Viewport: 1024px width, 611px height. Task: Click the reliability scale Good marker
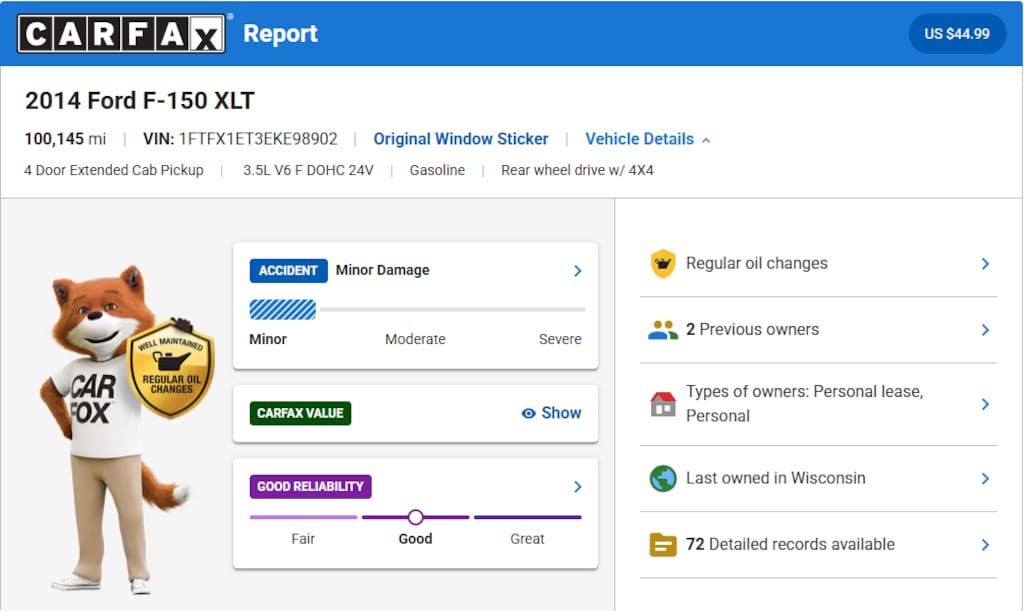click(415, 517)
